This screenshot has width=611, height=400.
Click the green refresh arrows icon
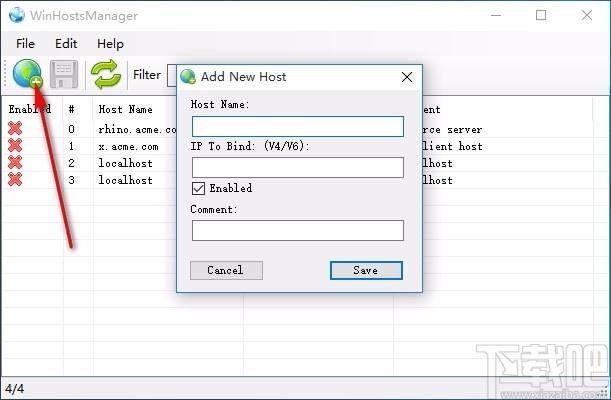[x=106, y=74]
